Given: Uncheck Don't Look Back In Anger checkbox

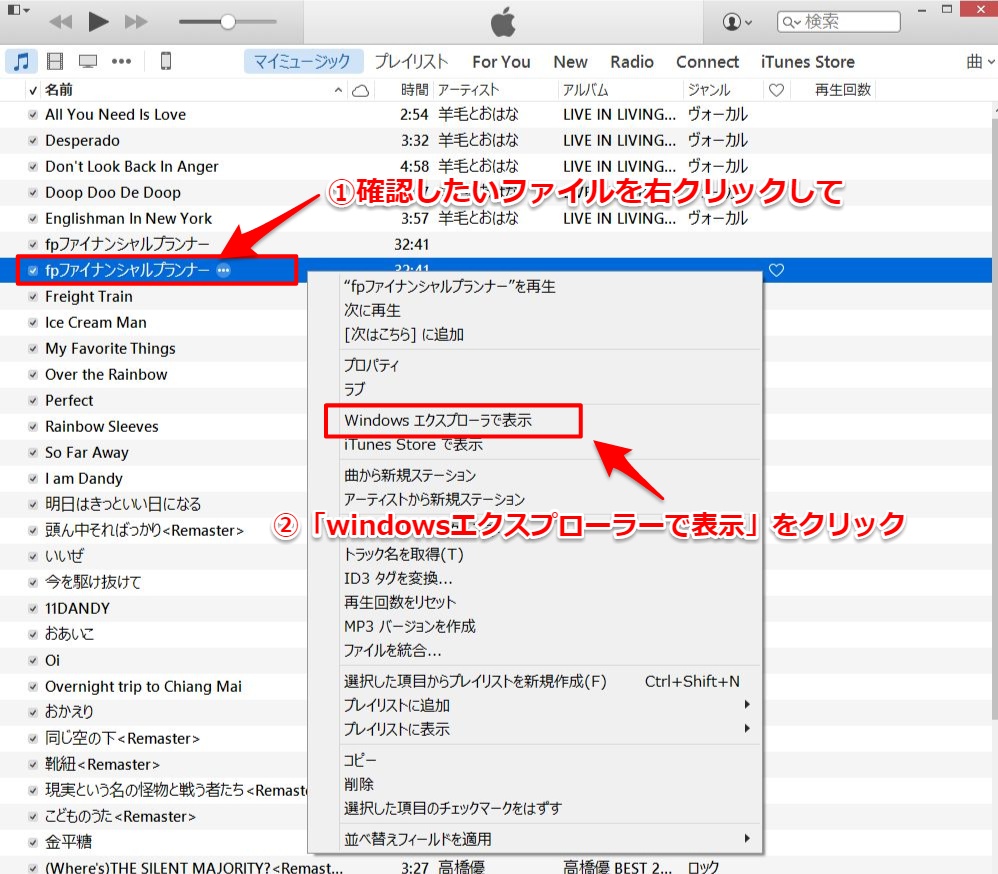Looking at the screenshot, I should pyautogui.click(x=33, y=167).
